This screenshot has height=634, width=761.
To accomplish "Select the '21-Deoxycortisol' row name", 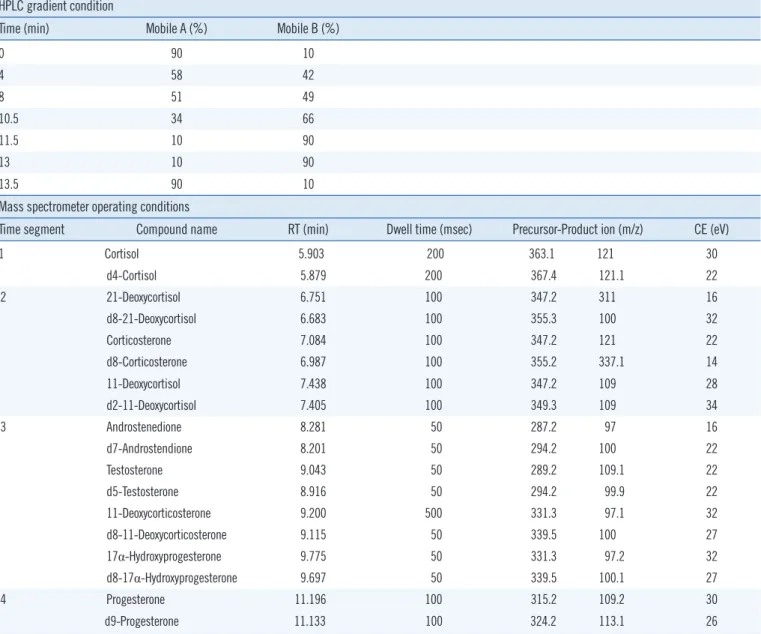I will pos(143,297).
